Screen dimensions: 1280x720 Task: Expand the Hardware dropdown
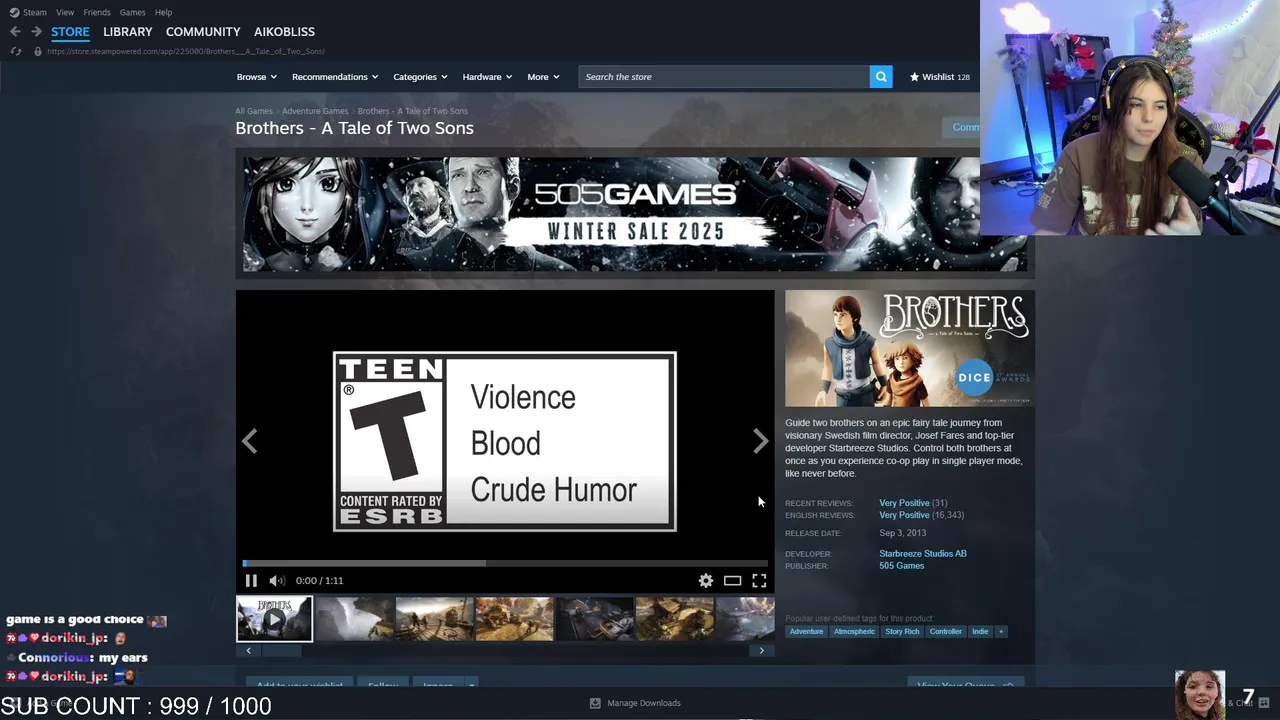tap(487, 77)
